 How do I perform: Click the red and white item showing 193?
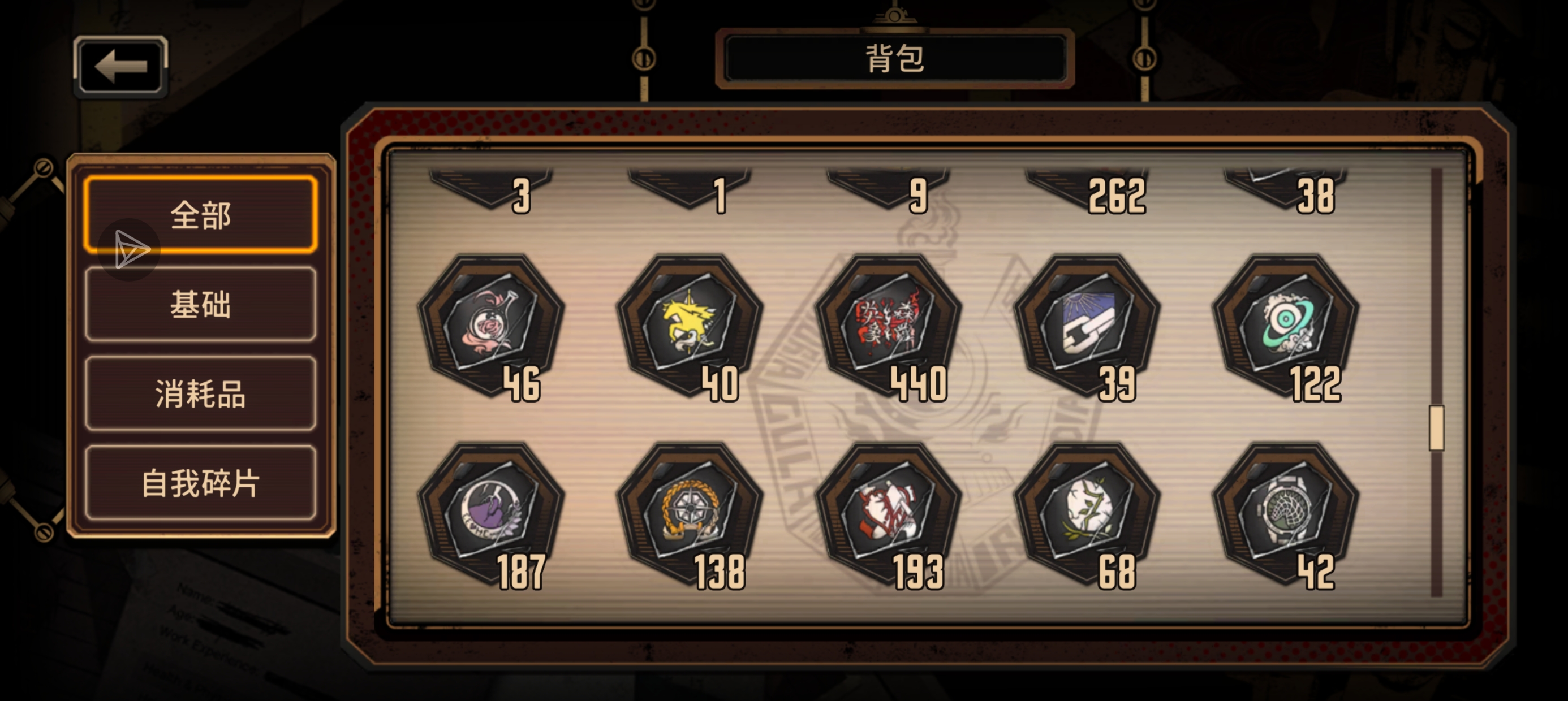click(888, 514)
